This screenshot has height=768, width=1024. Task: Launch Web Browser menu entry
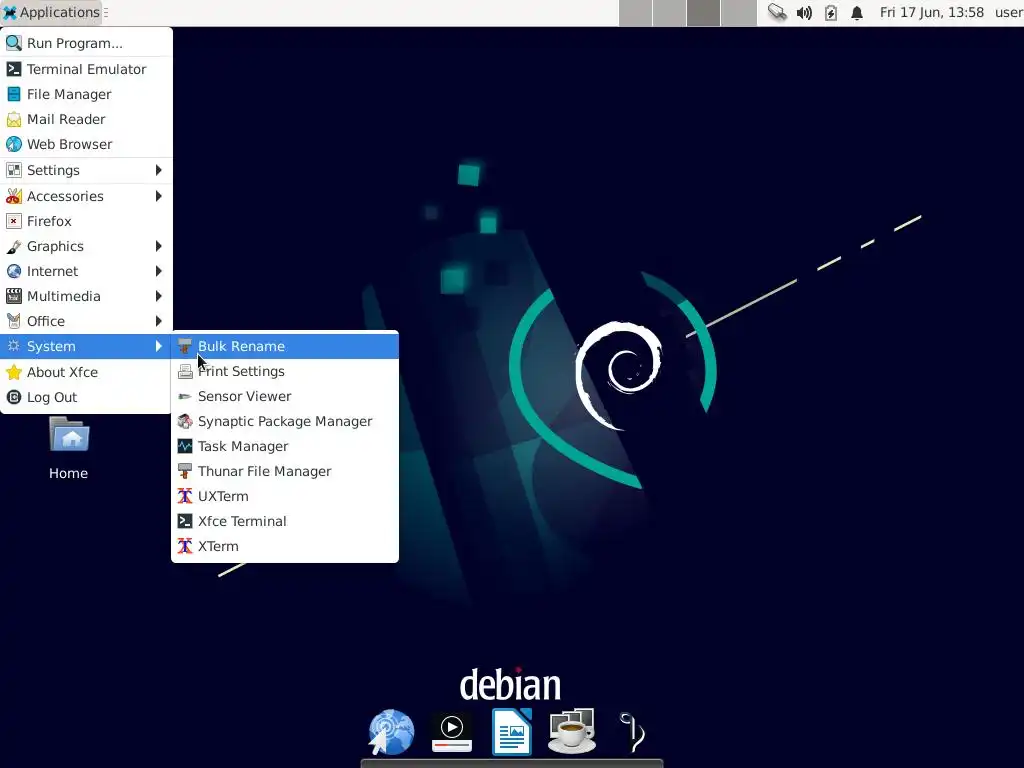click(x=86, y=144)
